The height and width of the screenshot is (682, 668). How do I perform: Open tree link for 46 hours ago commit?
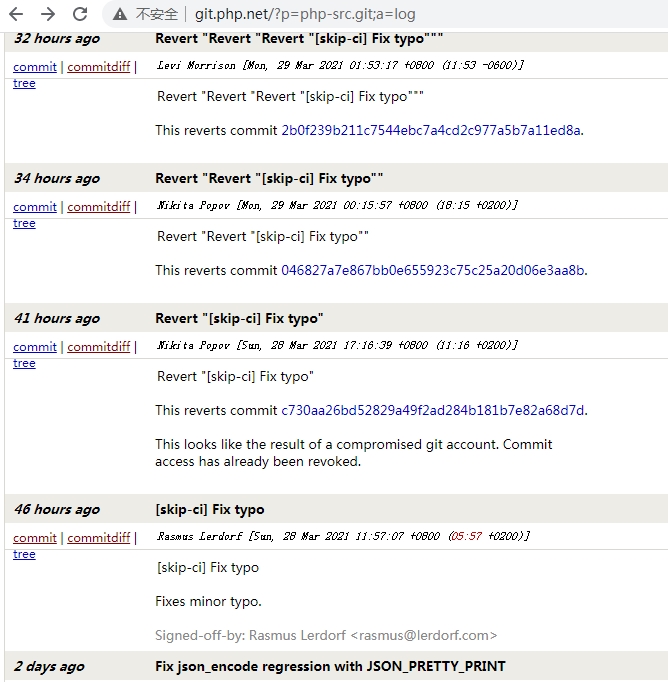coord(24,554)
